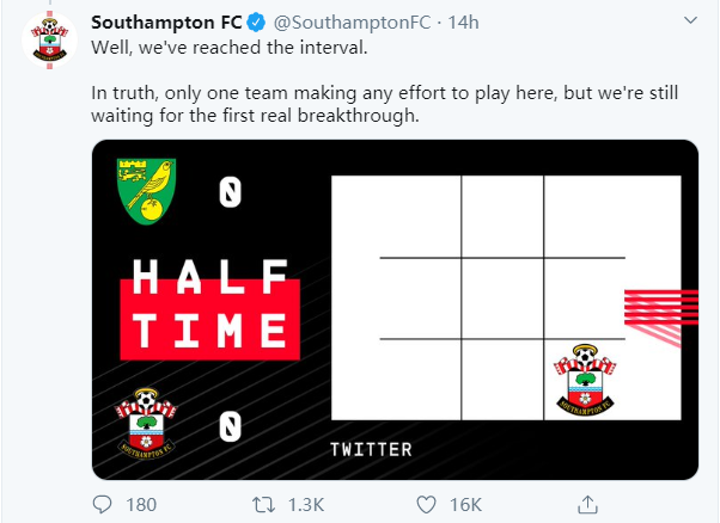720x523 pixels.
Task: Toggle the like heart on this tweet
Action: 426,504
